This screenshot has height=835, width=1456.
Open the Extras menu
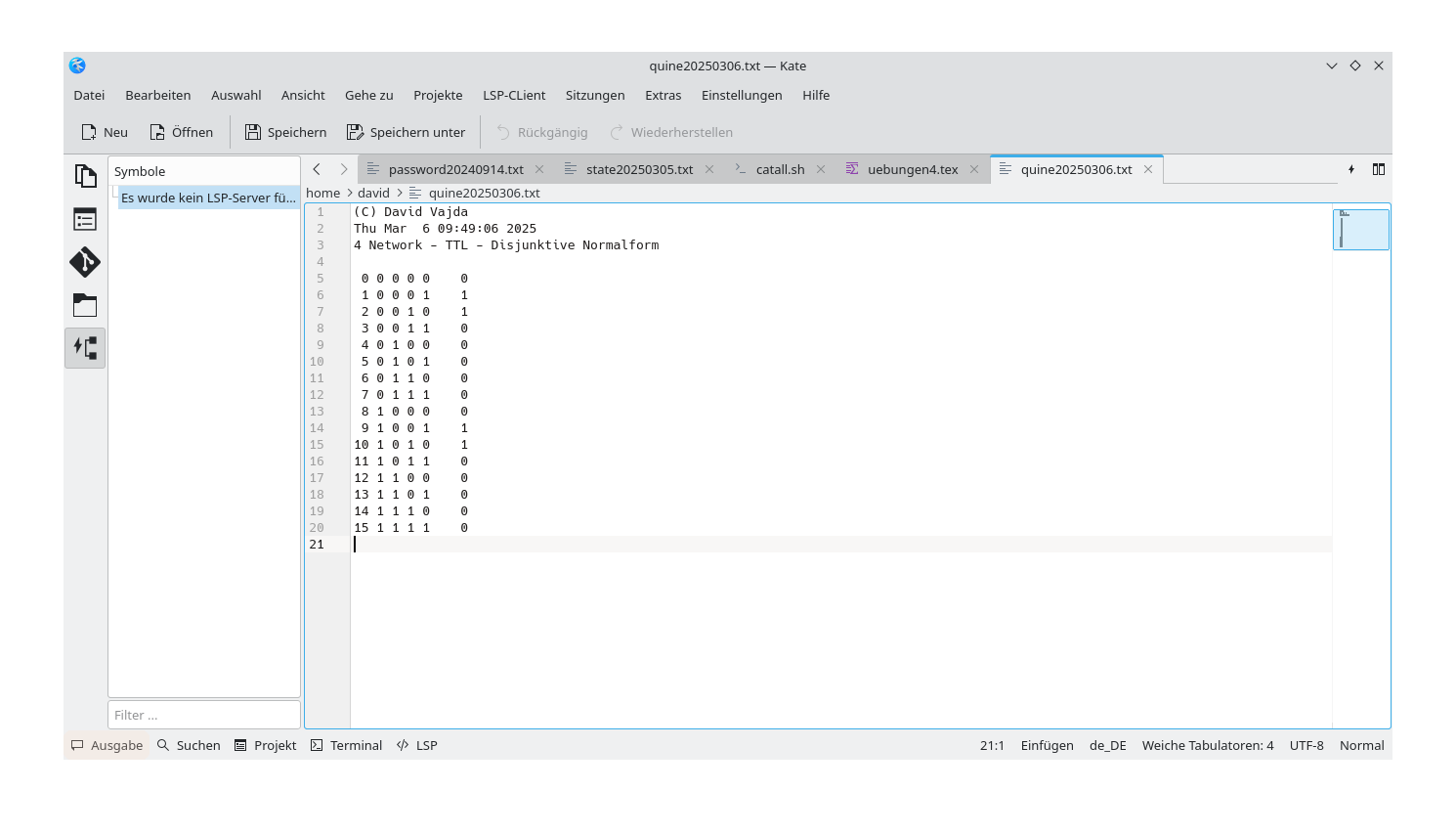663,95
